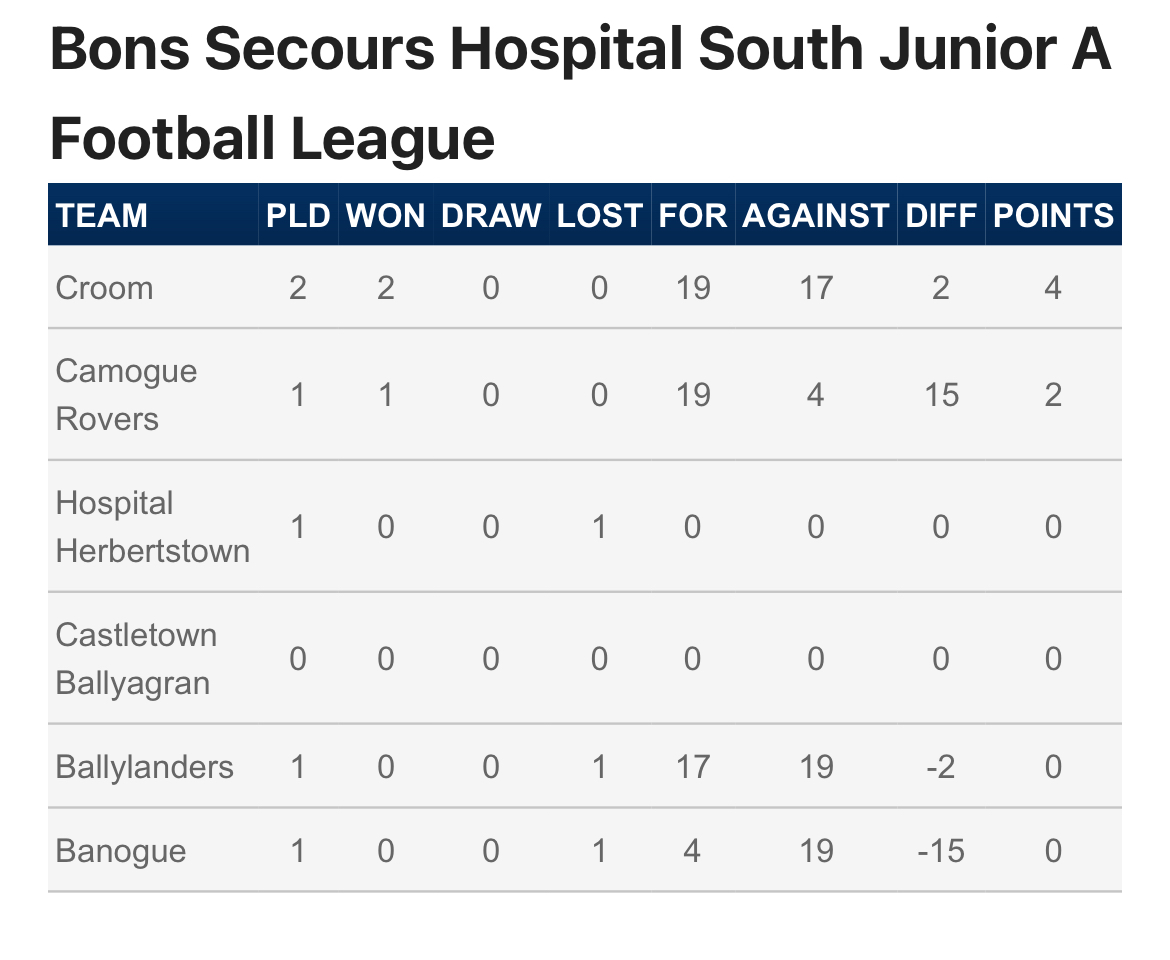Click the TEAM column header
This screenshot has width=1170, height=960.
[101, 216]
